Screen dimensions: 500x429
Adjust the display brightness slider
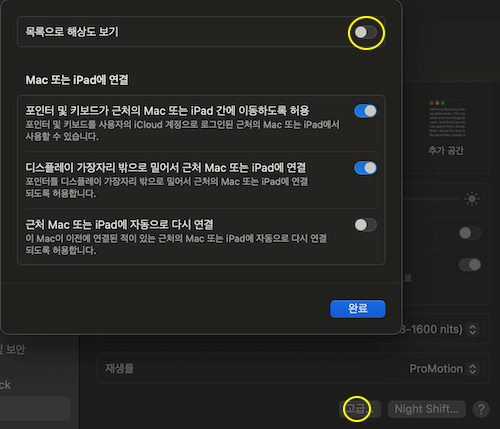point(431,199)
